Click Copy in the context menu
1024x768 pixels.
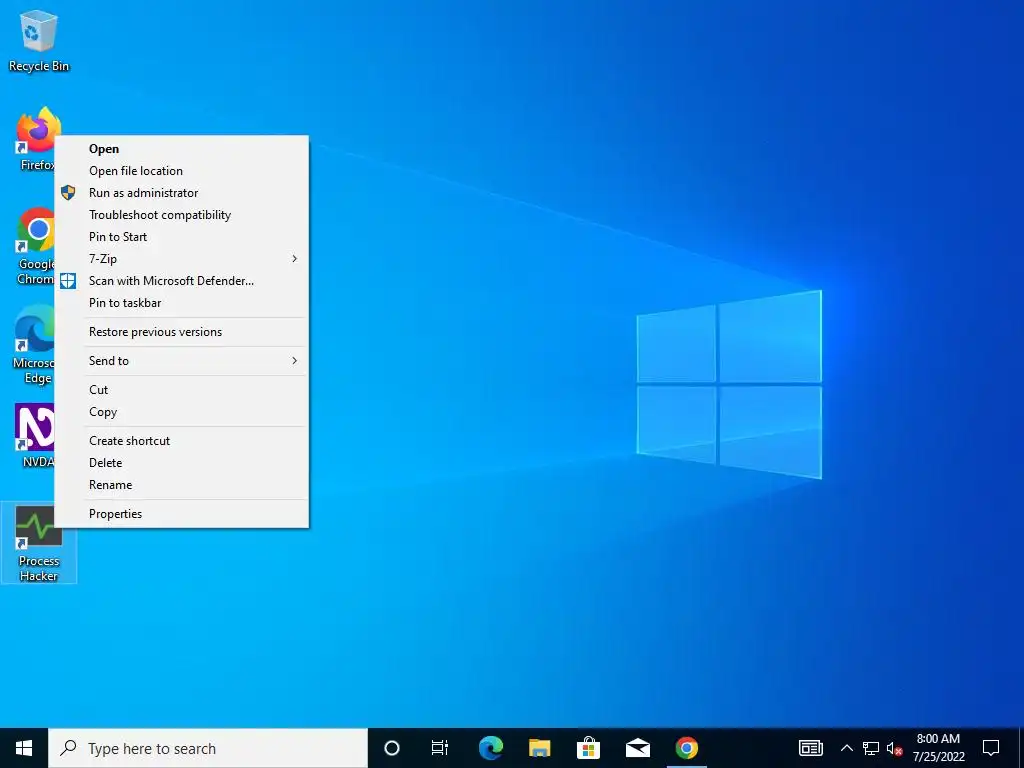182,412
